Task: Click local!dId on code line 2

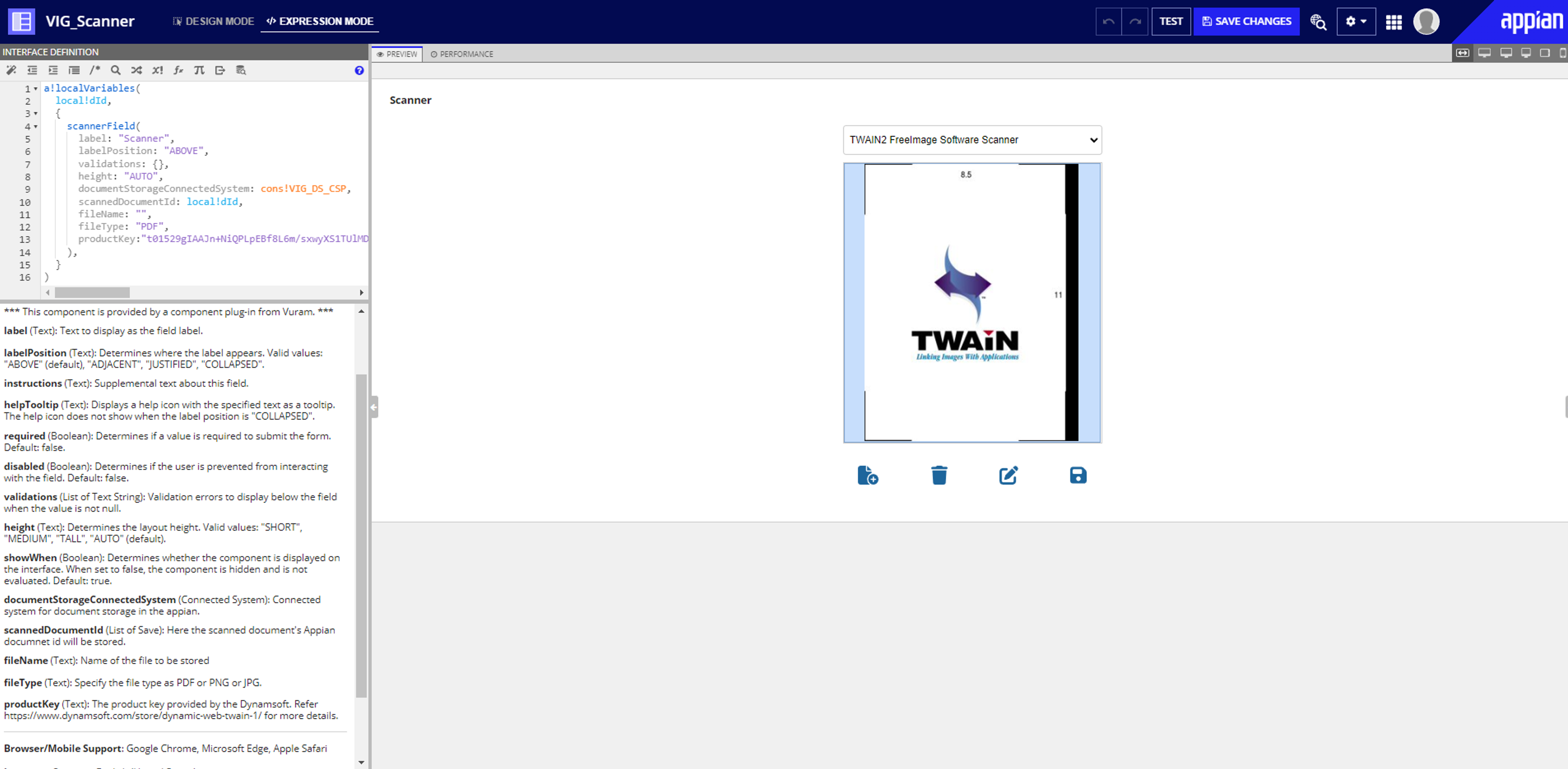Action: (81, 101)
